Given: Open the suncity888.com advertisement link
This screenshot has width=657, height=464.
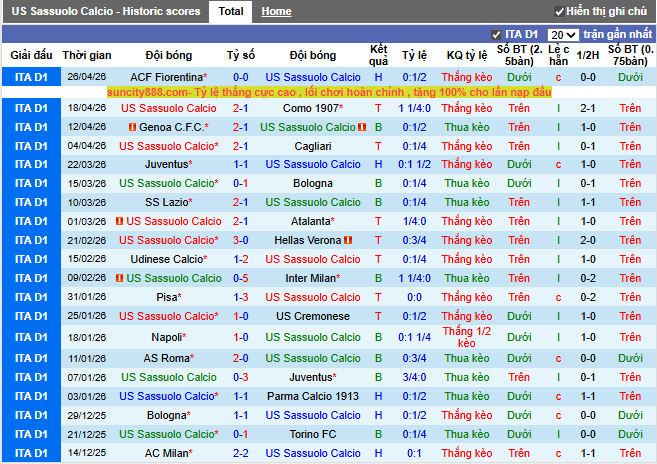Looking at the screenshot, I should (x=329, y=92).
